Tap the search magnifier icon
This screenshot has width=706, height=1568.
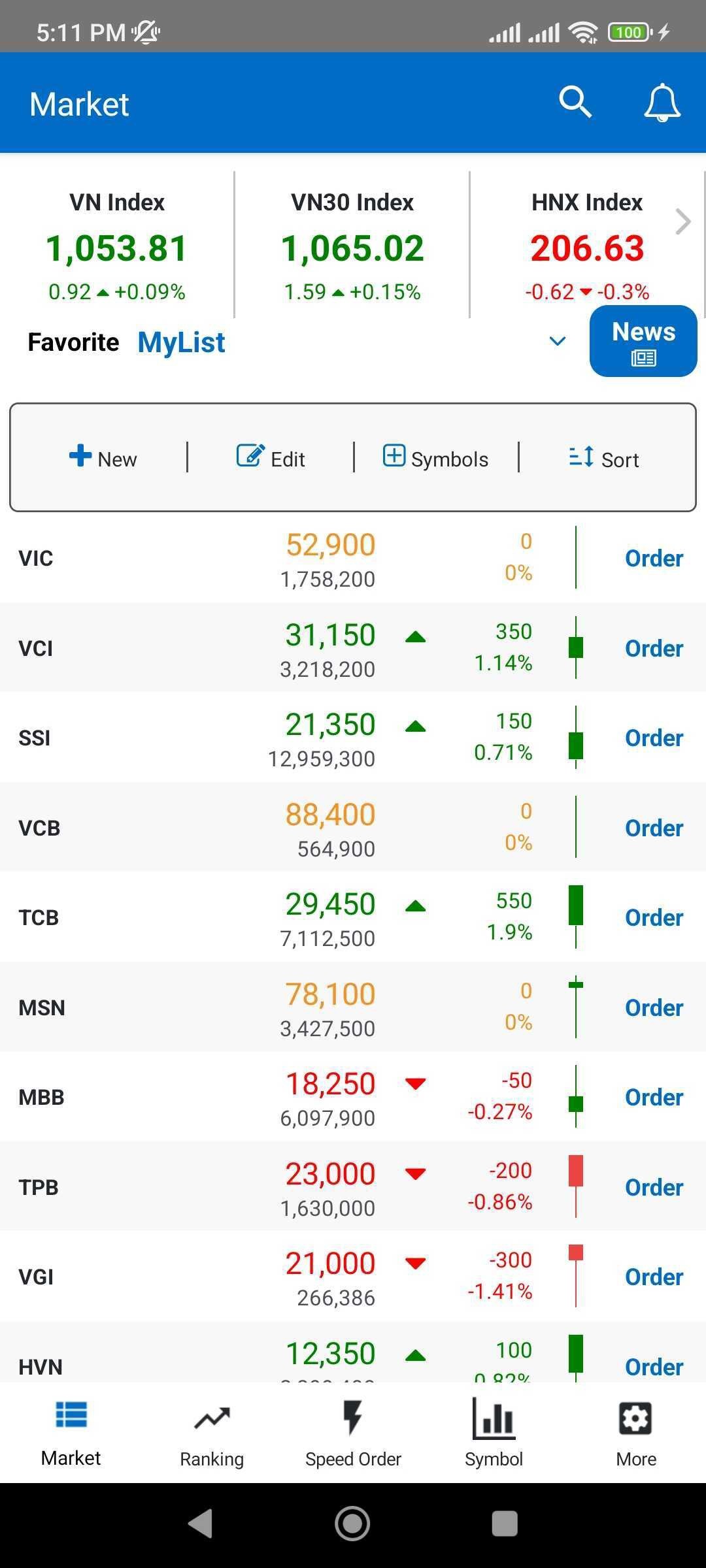pyautogui.click(x=575, y=103)
